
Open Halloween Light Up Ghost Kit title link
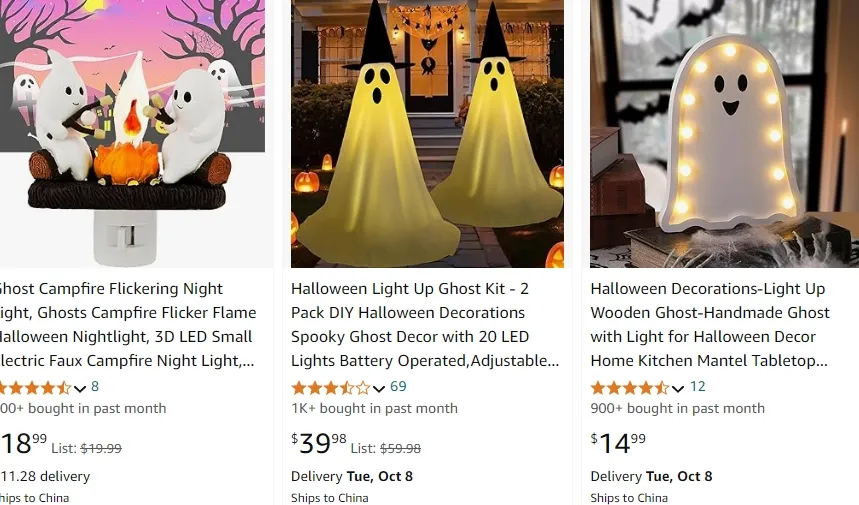coord(425,324)
